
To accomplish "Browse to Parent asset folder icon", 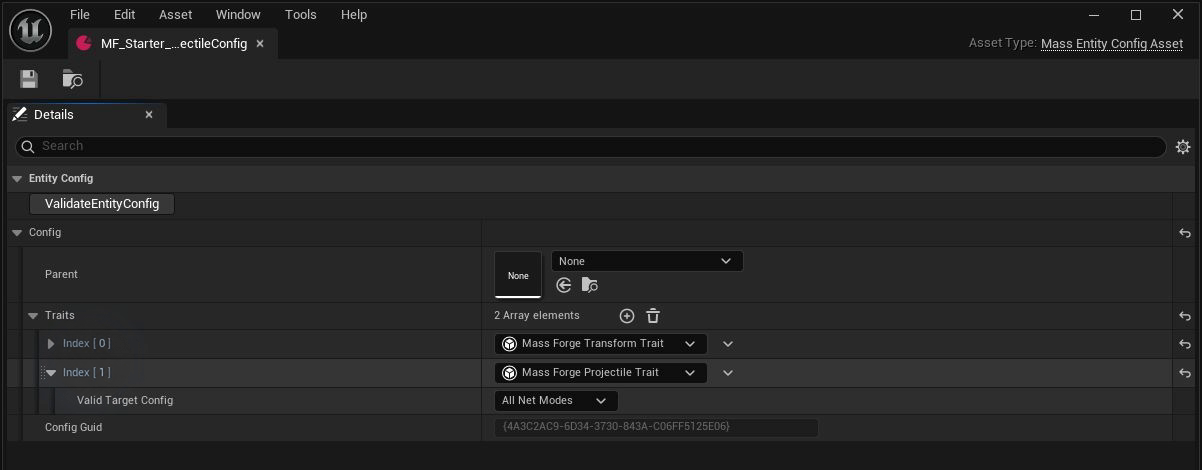I will click(x=589, y=285).
